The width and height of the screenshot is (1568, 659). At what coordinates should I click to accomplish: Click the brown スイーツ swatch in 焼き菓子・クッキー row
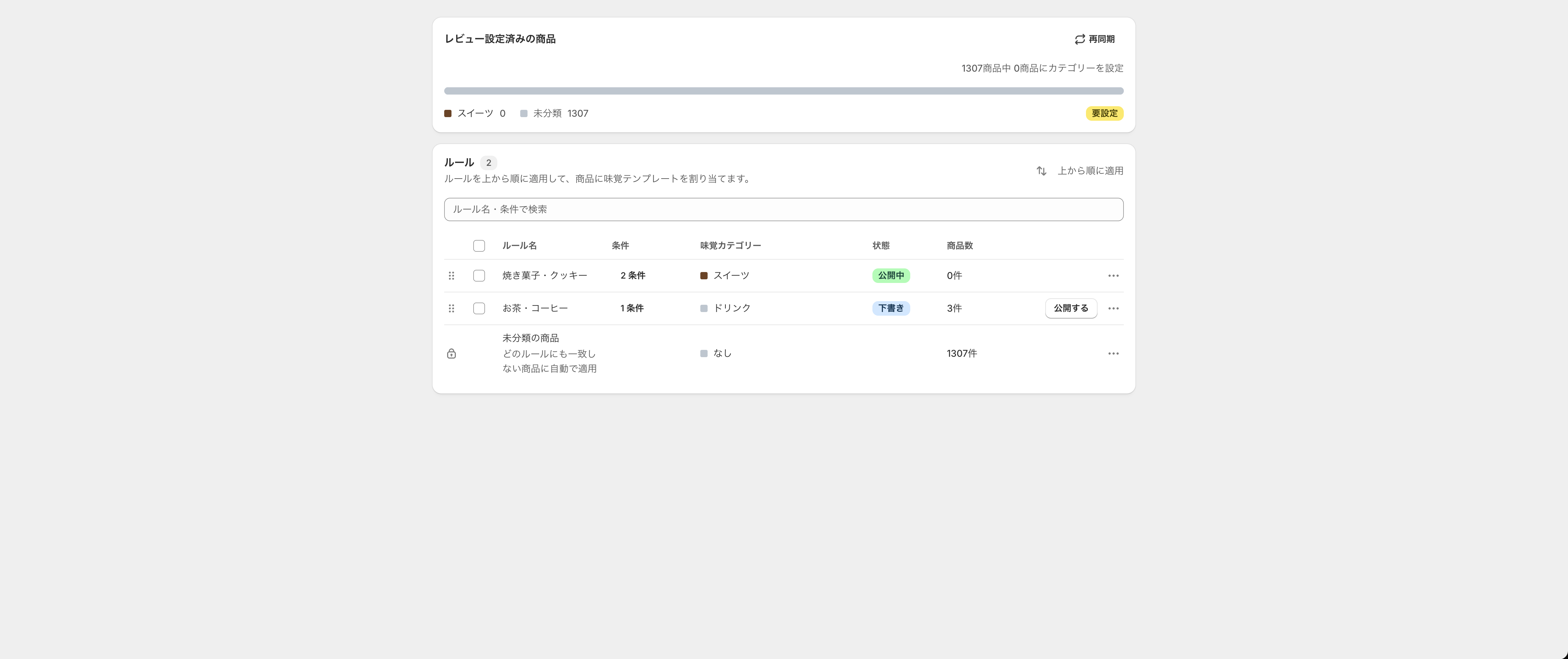(x=704, y=276)
